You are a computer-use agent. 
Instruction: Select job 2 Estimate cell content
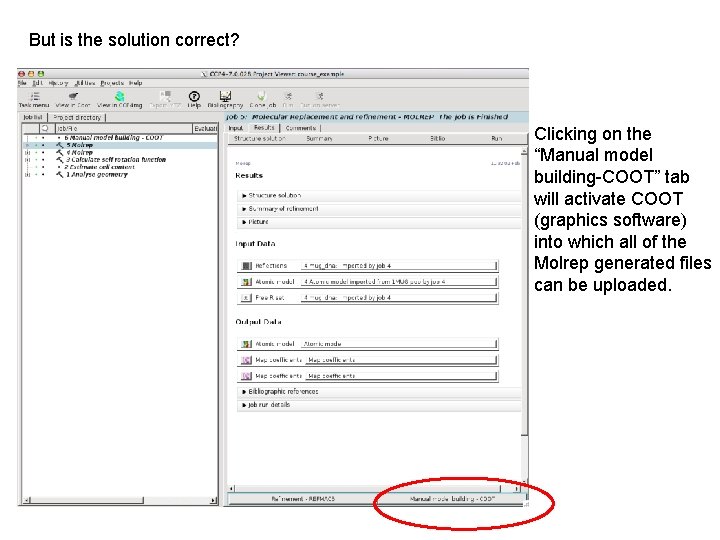tap(99, 167)
